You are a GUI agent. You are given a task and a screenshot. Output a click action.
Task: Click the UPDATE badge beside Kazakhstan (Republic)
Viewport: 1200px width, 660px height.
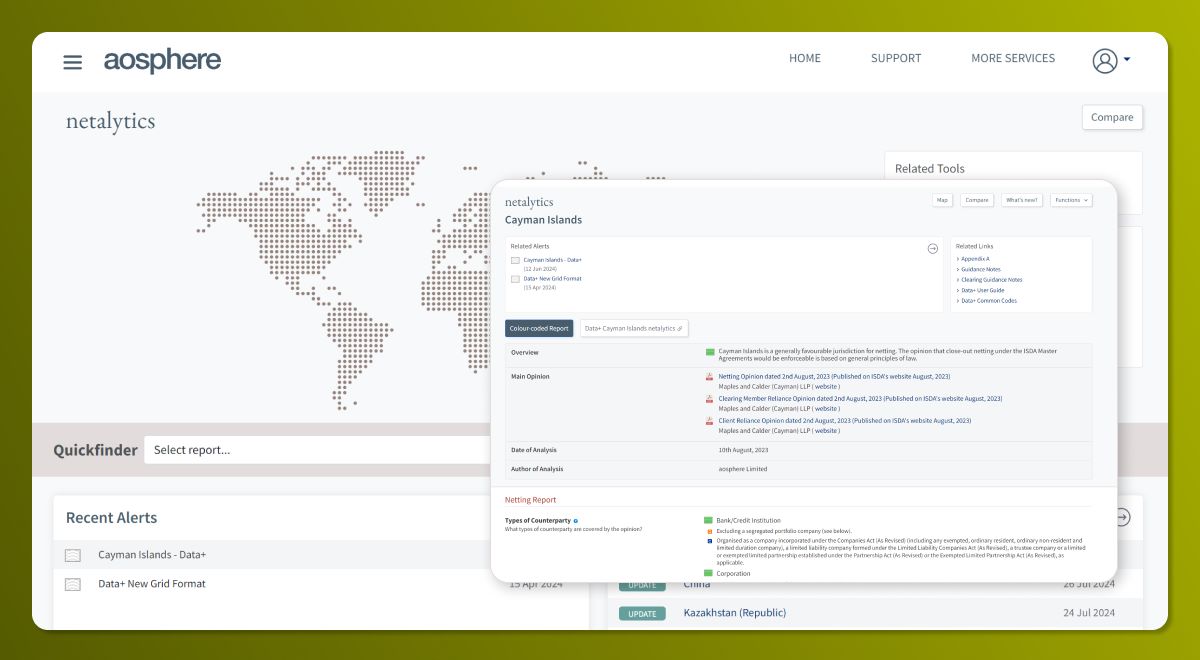click(642, 613)
